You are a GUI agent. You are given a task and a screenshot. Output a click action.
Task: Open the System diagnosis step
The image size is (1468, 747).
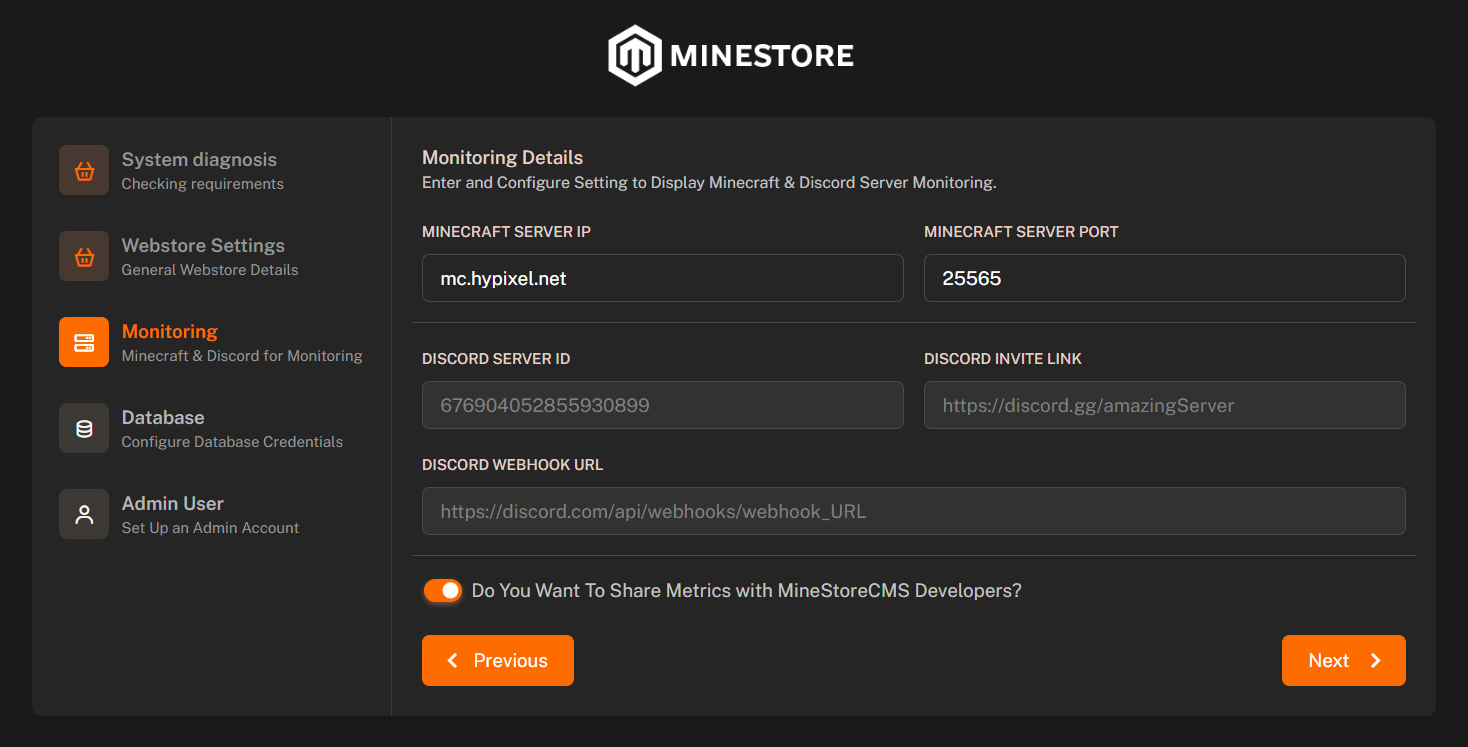(x=197, y=170)
